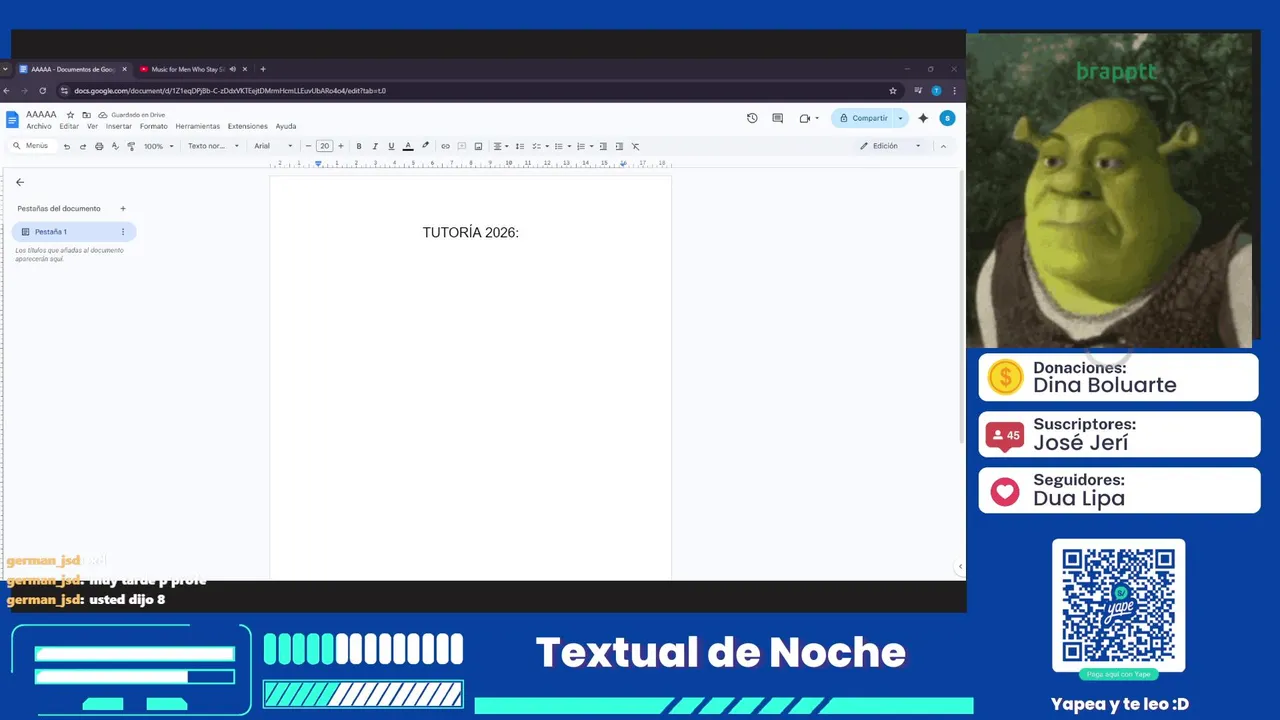
Task: Open the Gemini sparkle assistant
Action: (923, 118)
